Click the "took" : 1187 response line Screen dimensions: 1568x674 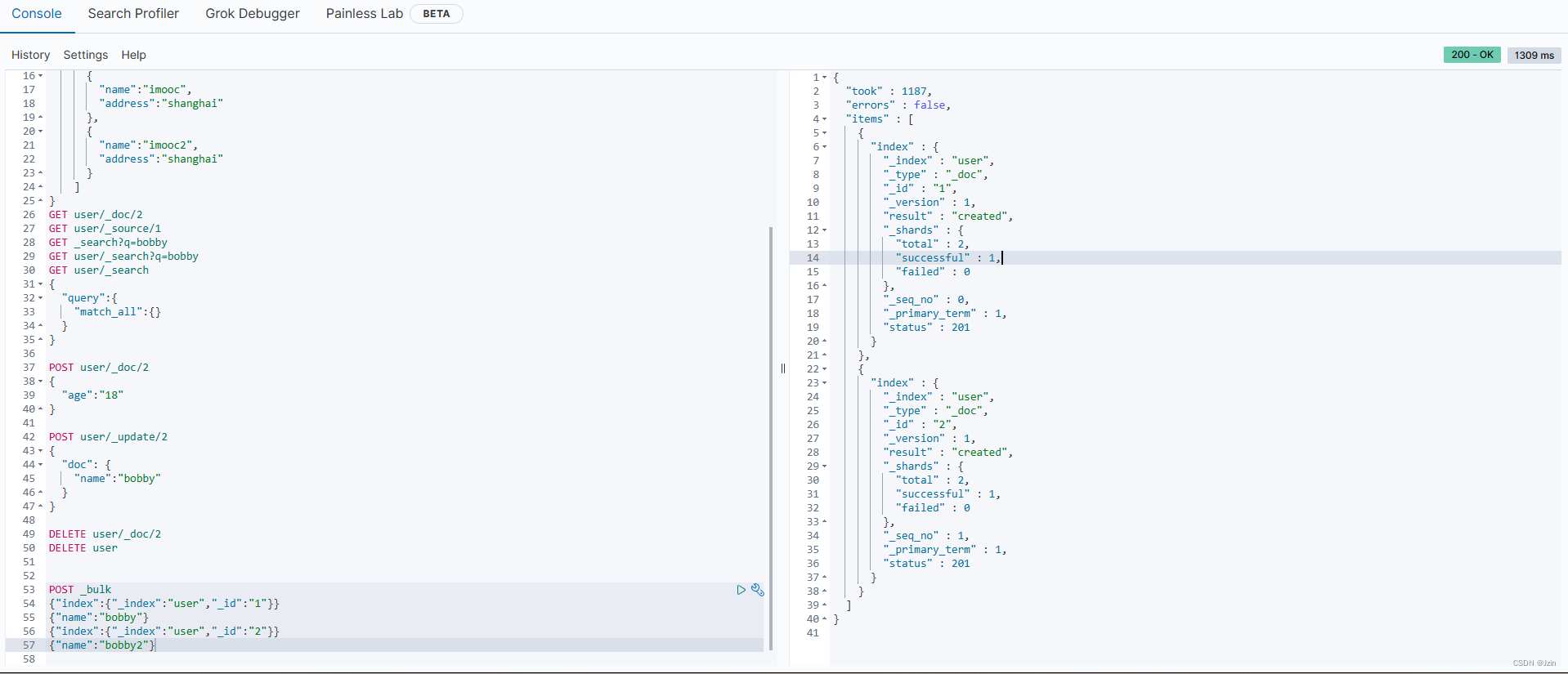point(889,92)
